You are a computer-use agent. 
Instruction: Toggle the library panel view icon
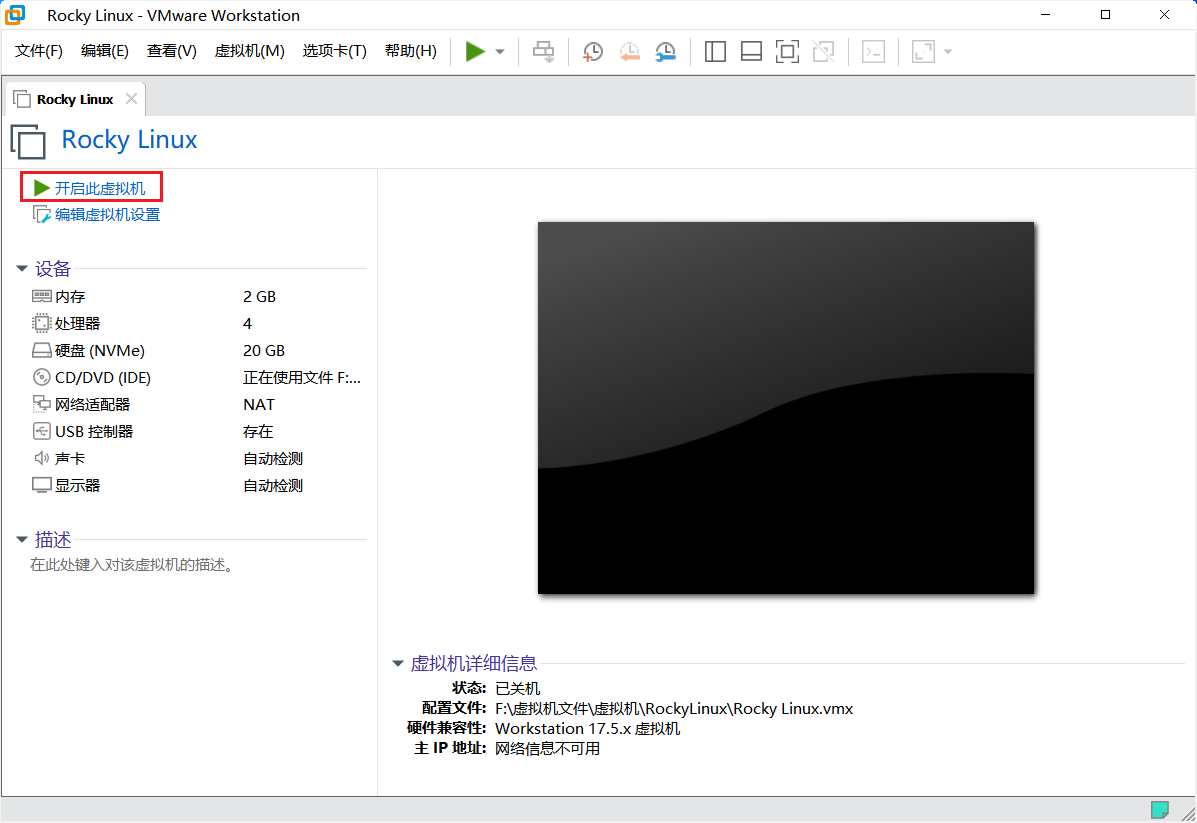[715, 51]
